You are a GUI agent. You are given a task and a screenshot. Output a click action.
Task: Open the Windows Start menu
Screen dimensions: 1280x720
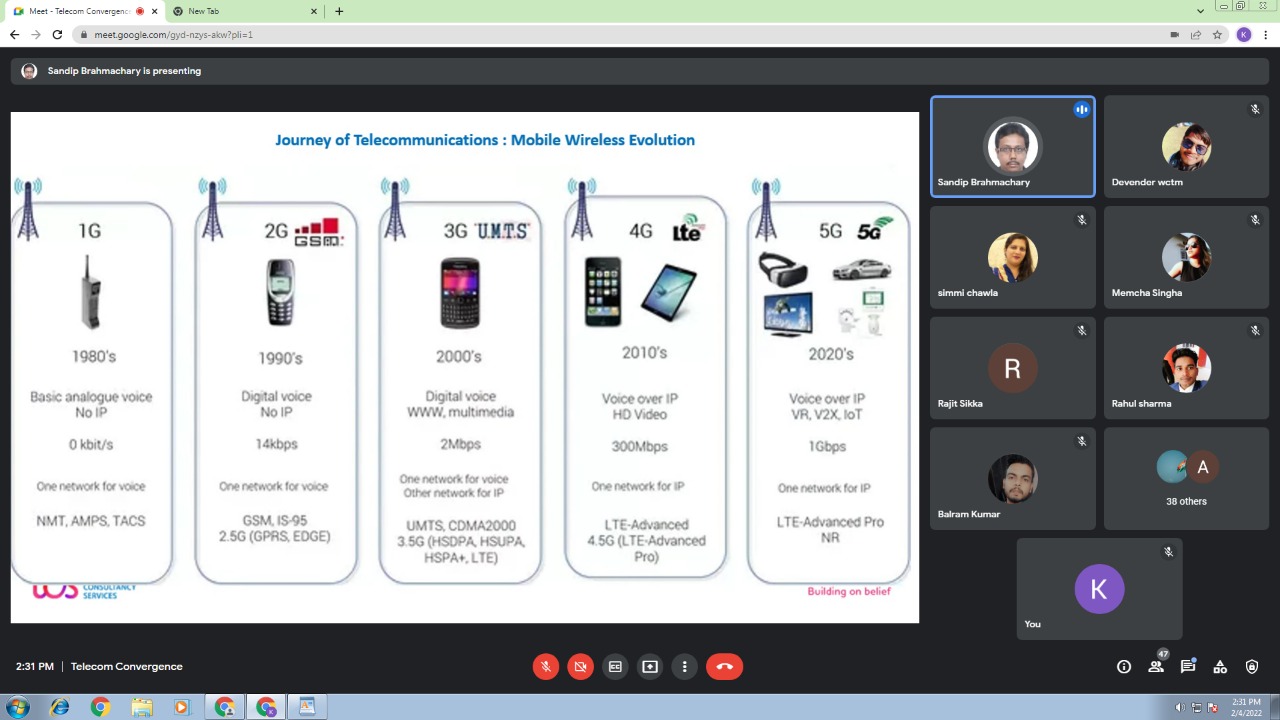(17, 707)
